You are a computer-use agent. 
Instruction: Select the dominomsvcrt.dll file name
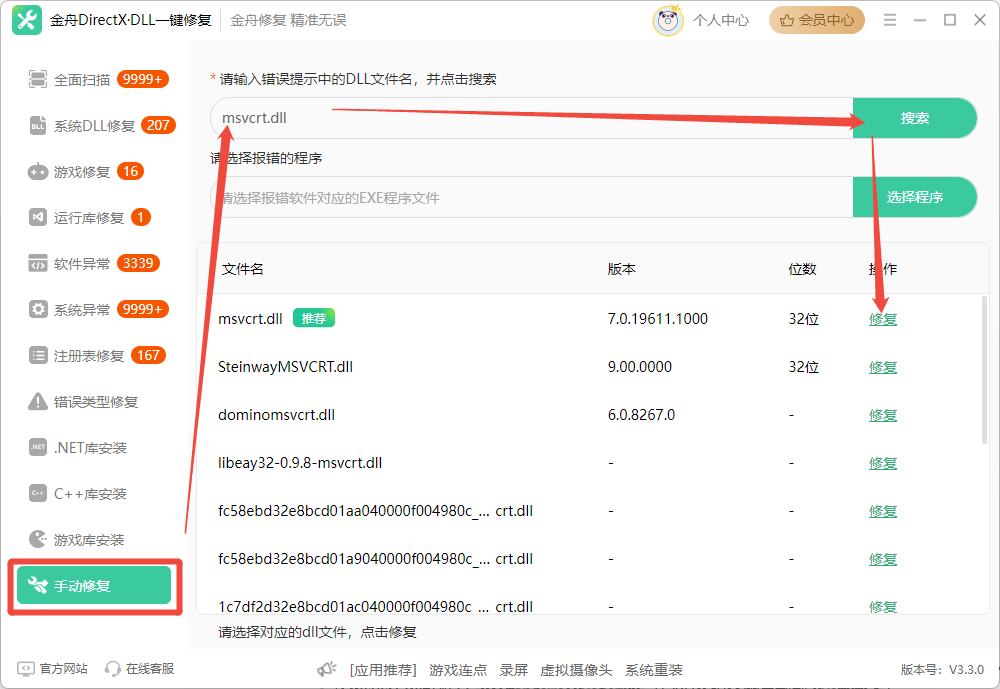coord(276,415)
